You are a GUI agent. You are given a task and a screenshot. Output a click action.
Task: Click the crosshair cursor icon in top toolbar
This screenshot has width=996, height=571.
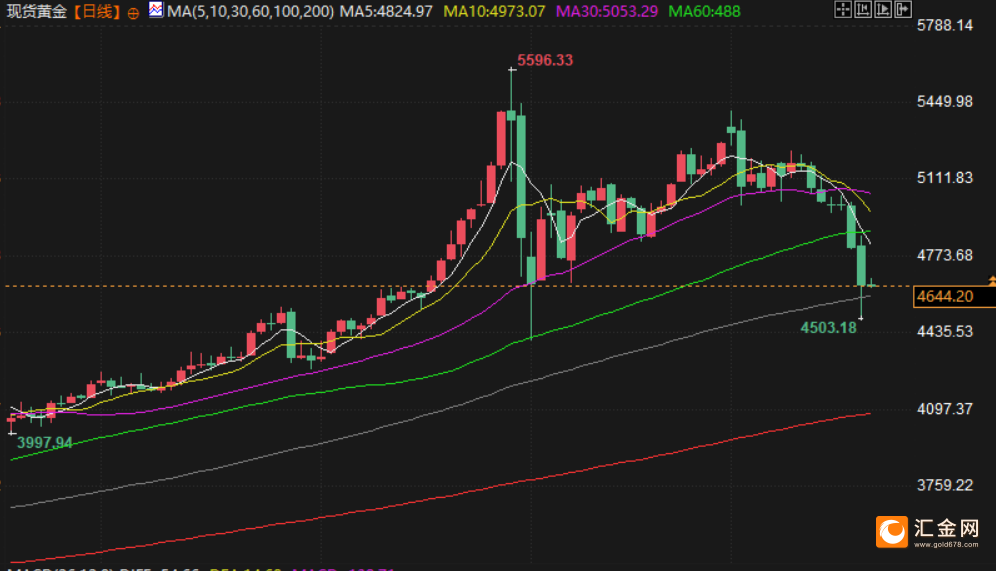[842, 10]
